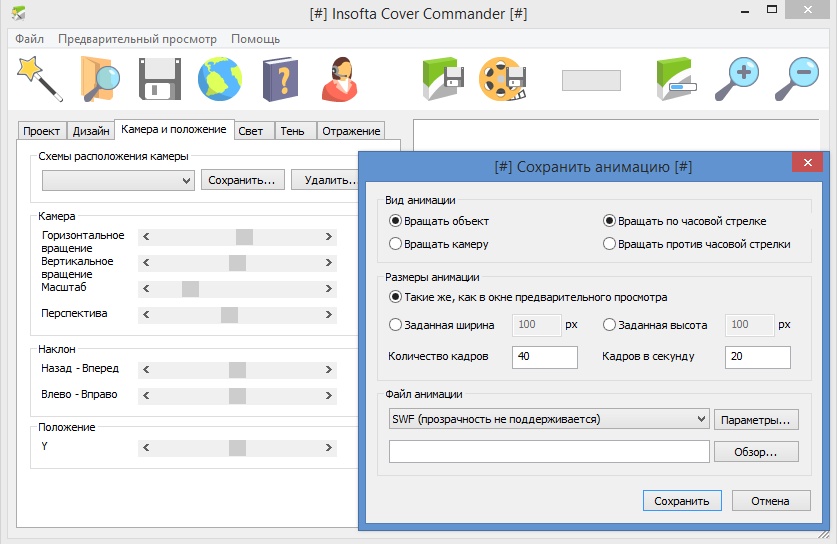
Task: Close the Сохранить анимацию dialog
Action: (807, 162)
